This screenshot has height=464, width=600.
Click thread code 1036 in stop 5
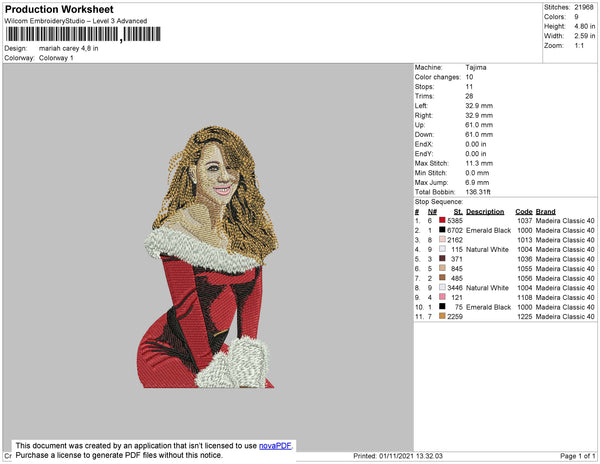pos(525,259)
